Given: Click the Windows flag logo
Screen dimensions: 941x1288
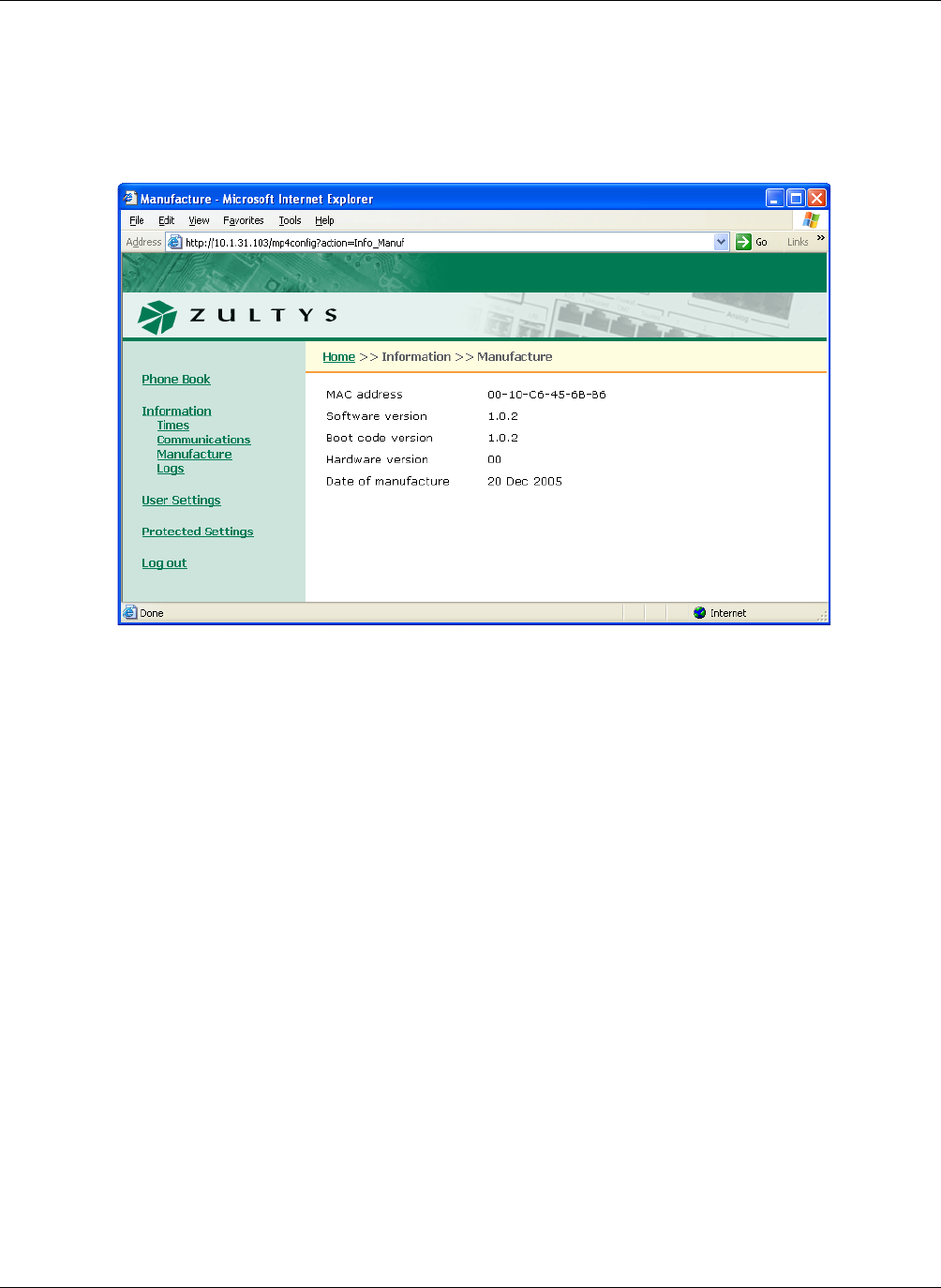Looking at the screenshot, I should (x=811, y=220).
